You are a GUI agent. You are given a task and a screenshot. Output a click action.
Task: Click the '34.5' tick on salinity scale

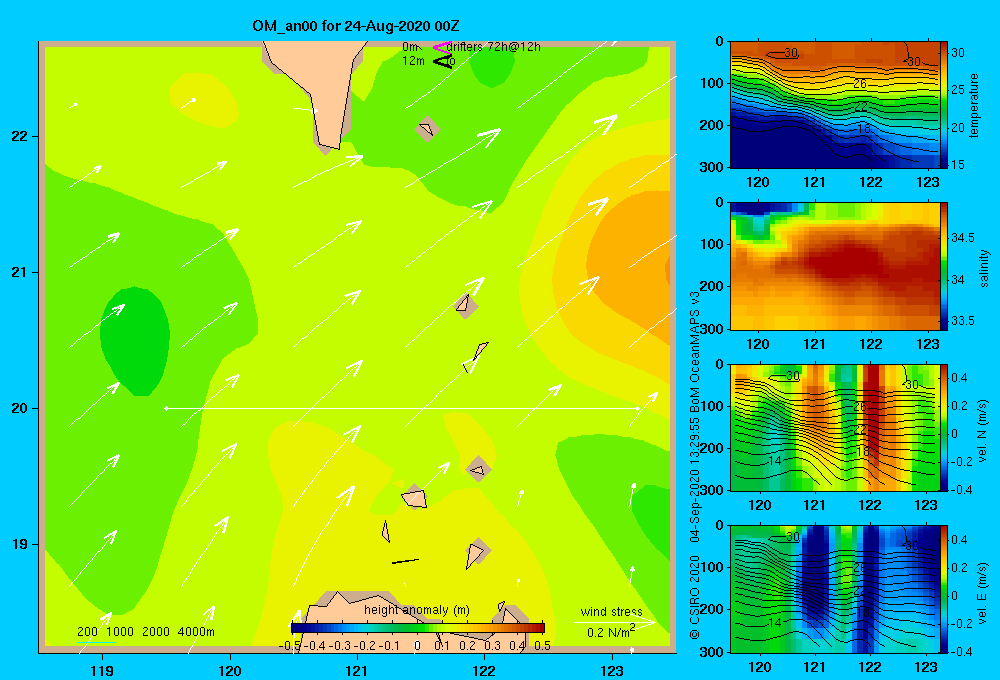pos(963,237)
